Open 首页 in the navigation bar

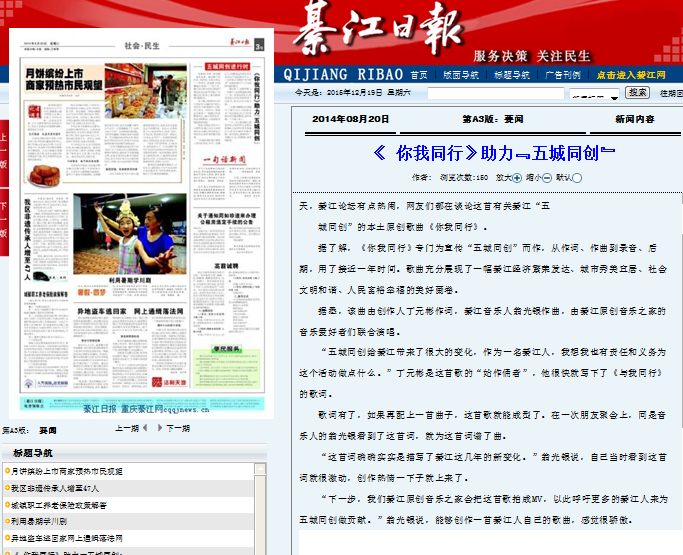[x=419, y=75]
